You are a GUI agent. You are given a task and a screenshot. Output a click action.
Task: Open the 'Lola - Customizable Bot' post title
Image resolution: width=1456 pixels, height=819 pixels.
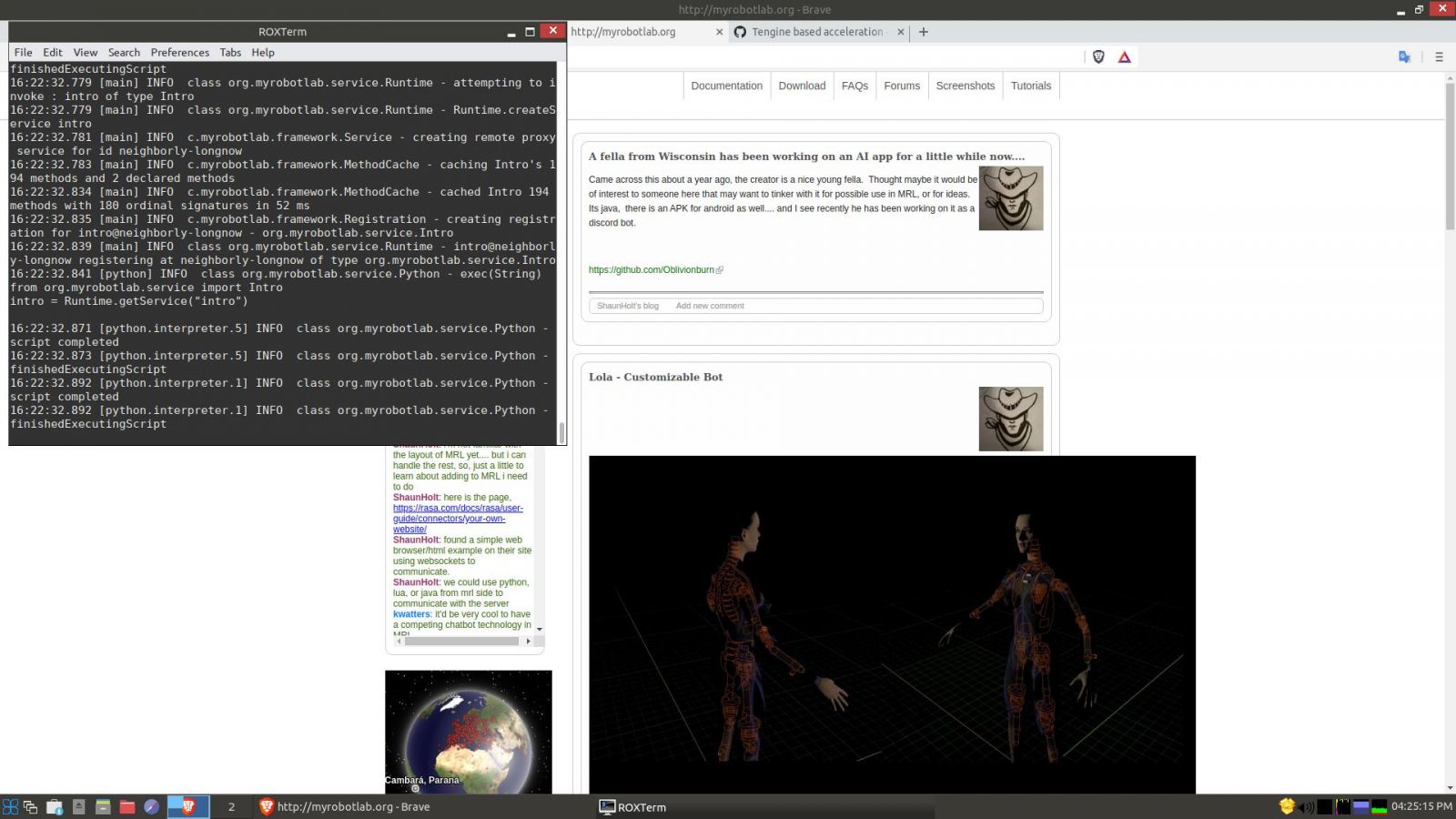click(655, 377)
